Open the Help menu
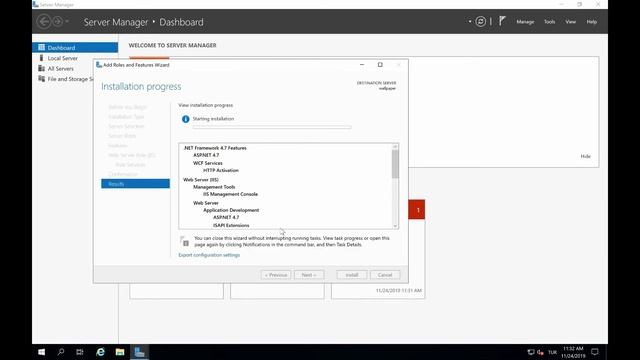 pos(591,22)
